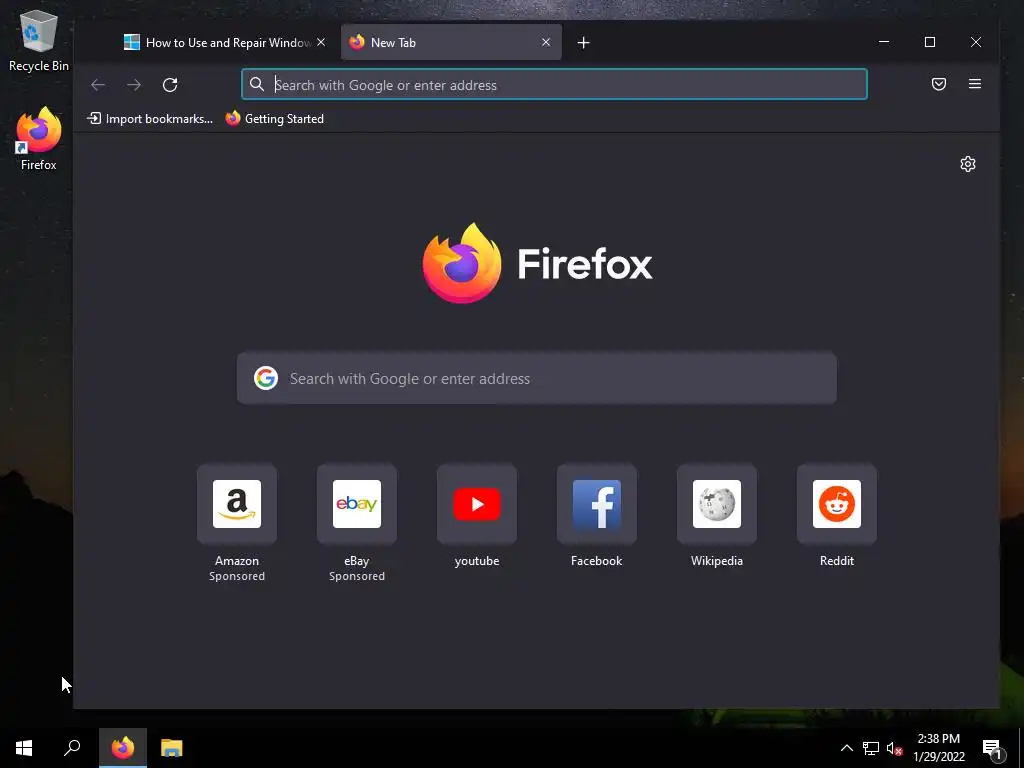The image size is (1024, 768).
Task: Open File Explorer from the taskbar
Action: coord(172,748)
